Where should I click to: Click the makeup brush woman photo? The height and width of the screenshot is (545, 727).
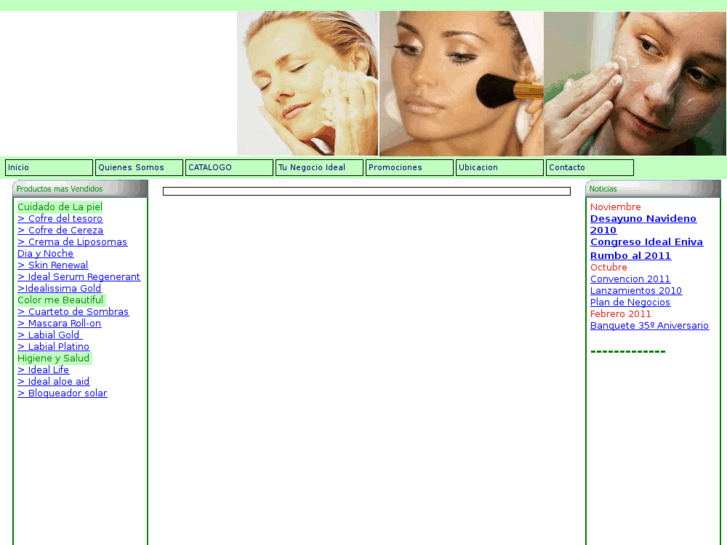[x=461, y=83]
